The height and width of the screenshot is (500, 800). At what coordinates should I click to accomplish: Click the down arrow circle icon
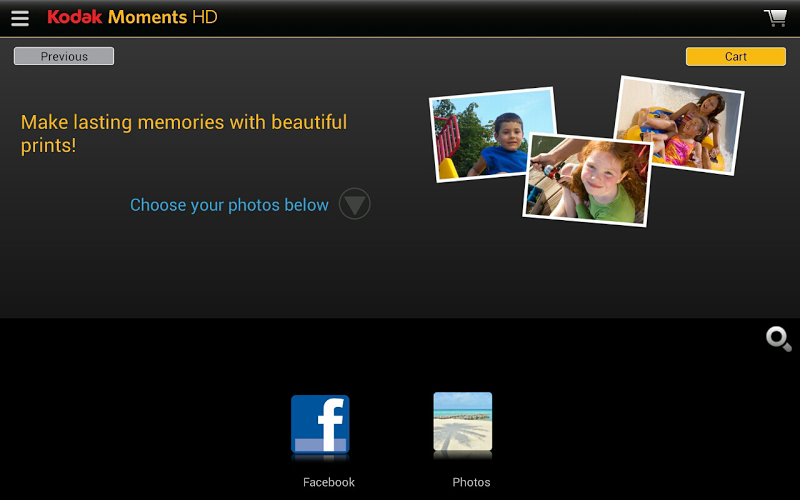pyautogui.click(x=355, y=204)
